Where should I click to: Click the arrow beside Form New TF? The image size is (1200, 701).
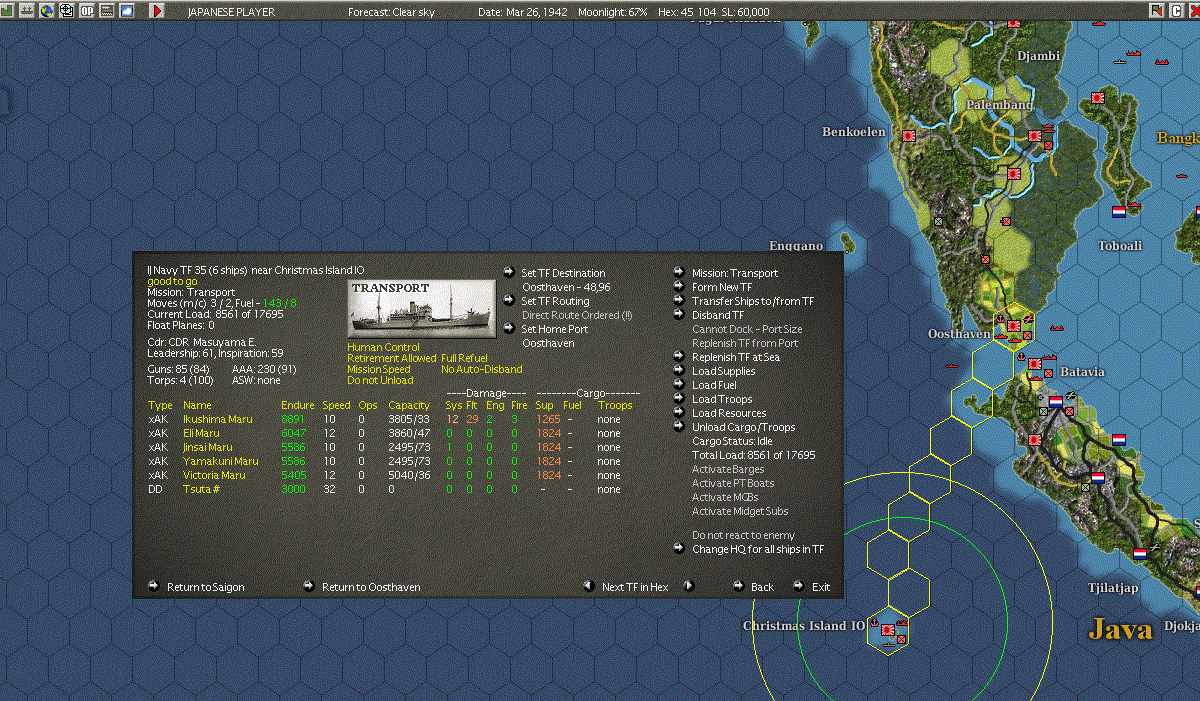click(680, 286)
